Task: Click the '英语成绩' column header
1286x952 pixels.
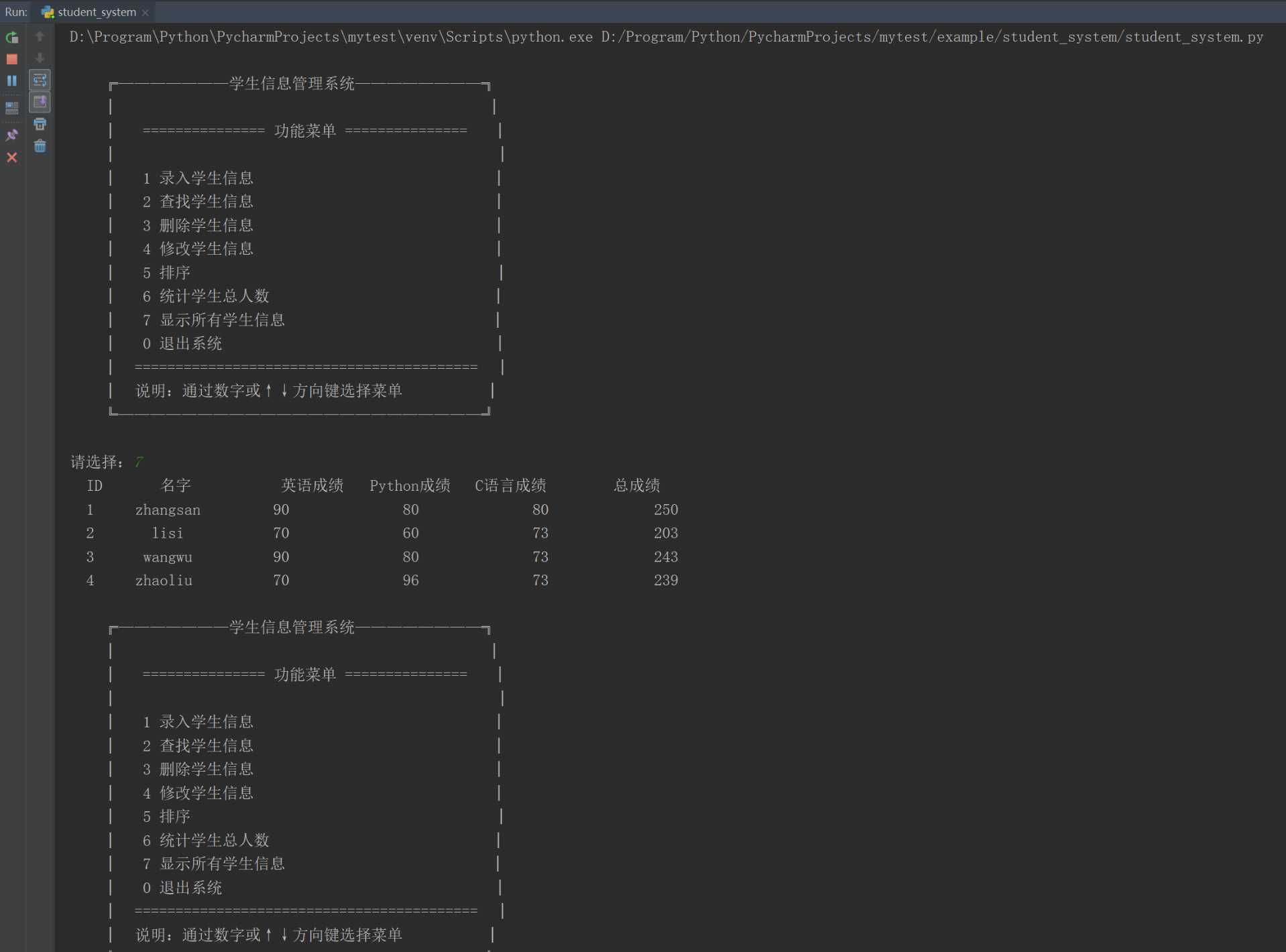Action: click(312, 485)
